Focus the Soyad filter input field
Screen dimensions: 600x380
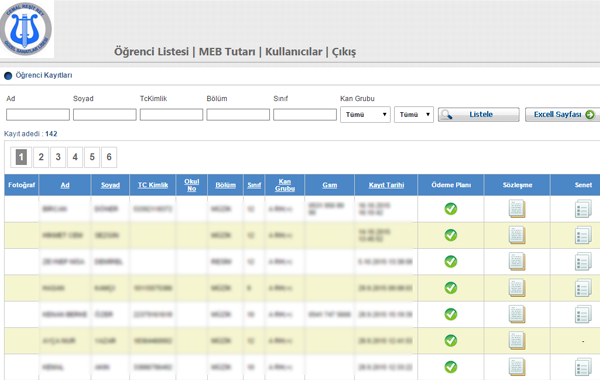coord(104,114)
